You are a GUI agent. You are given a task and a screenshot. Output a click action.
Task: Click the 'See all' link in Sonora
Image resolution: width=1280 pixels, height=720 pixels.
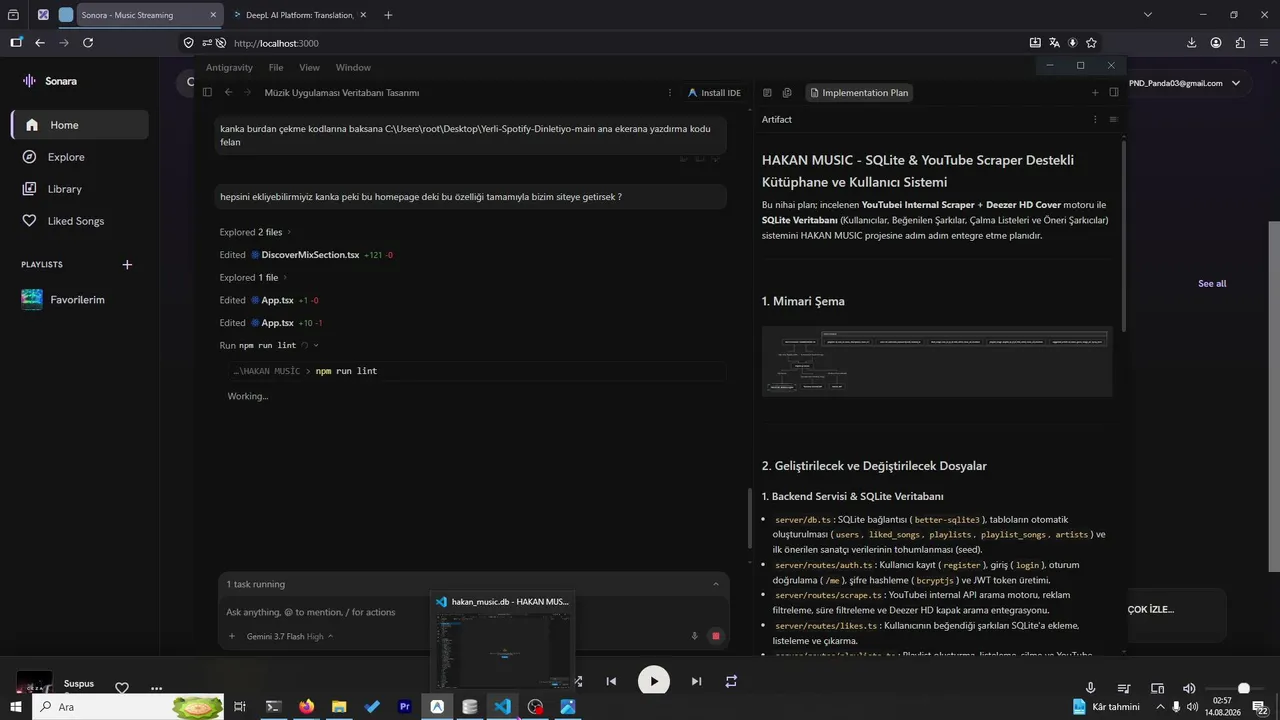pos(1212,284)
